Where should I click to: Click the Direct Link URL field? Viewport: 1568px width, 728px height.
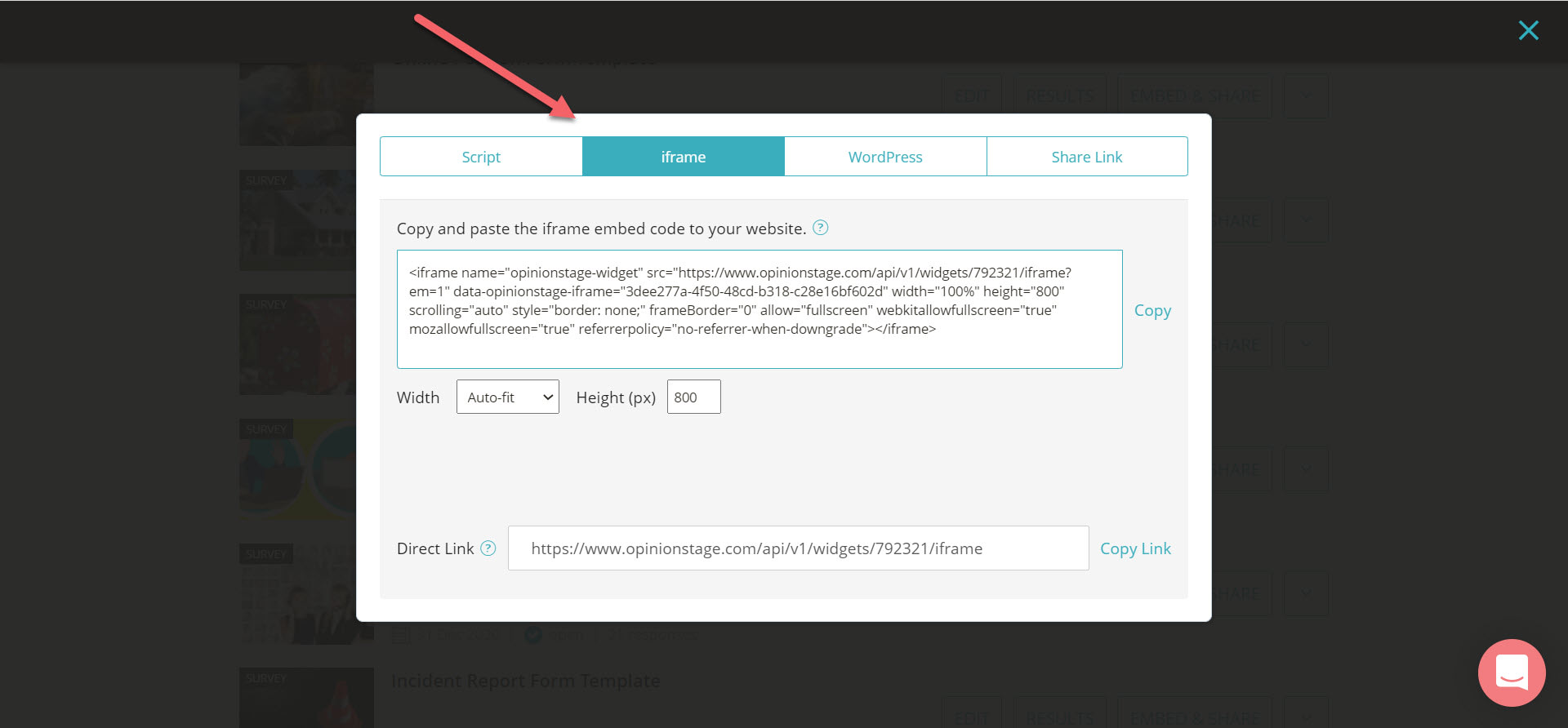799,548
